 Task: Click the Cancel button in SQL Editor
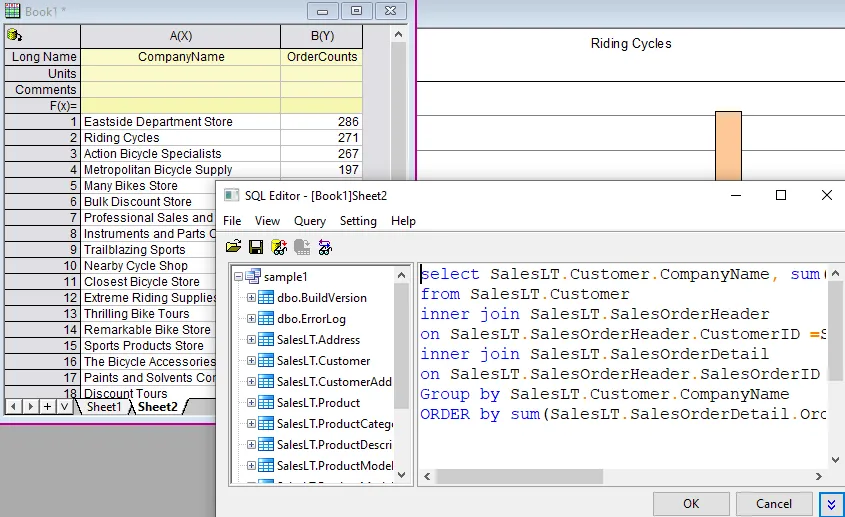(x=774, y=504)
